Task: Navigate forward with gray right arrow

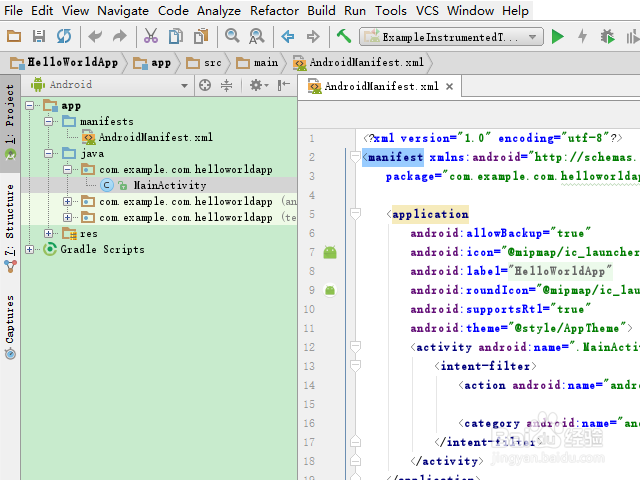Action: [313, 37]
